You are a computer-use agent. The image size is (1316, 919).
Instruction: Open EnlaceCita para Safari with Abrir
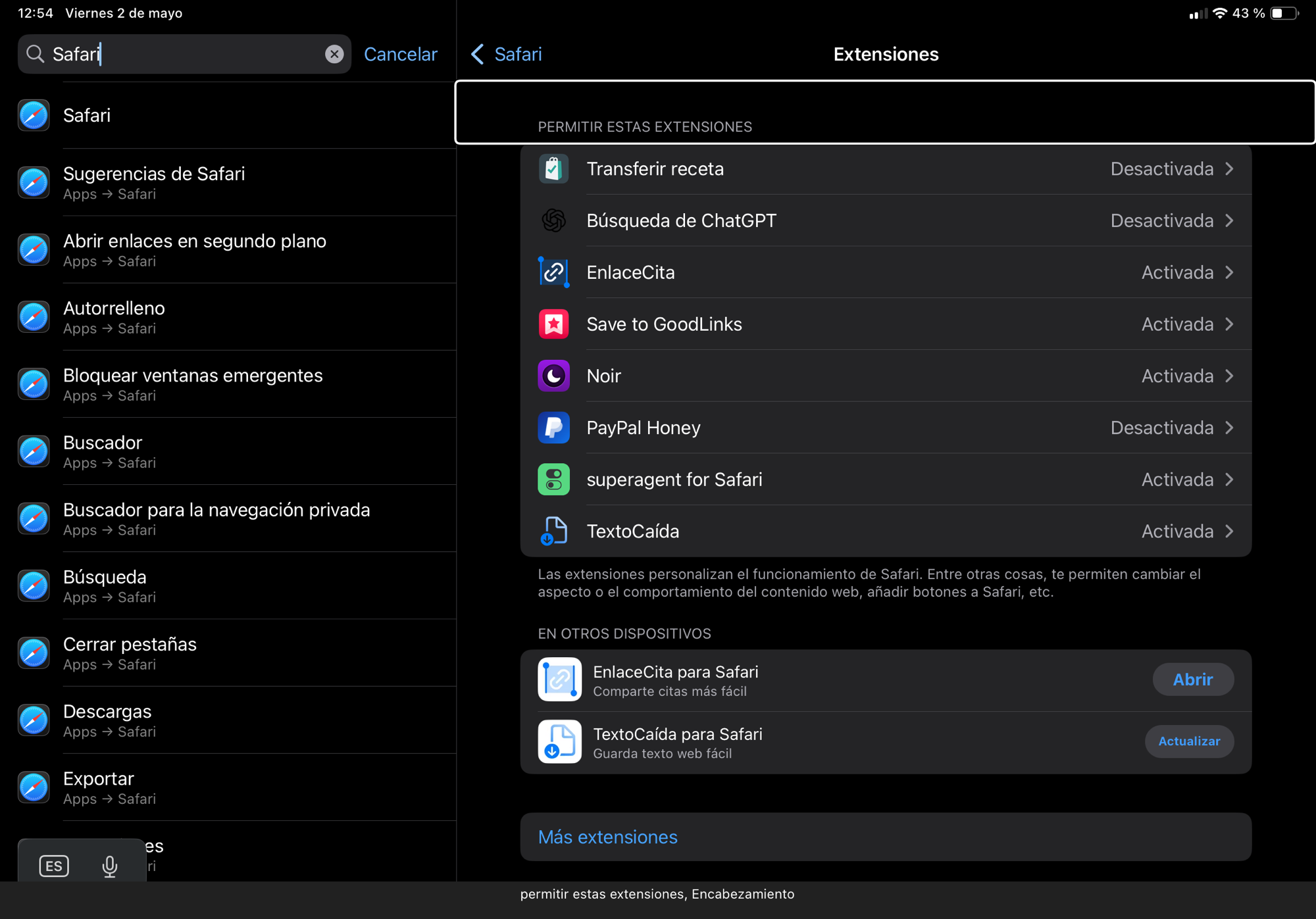(1192, 680)
